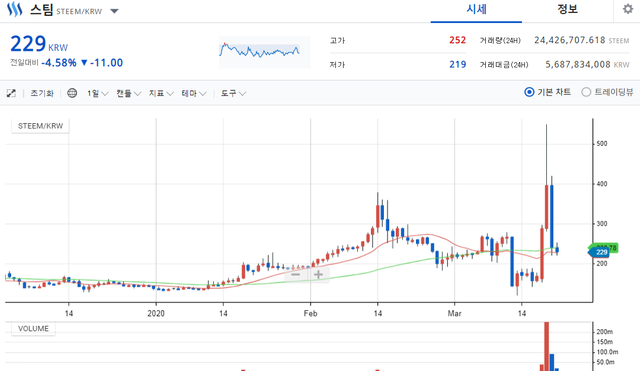The width and height of the screenshot is (640, 371).
Task: Click the low price value 219
Action: [x=458, y=64]
